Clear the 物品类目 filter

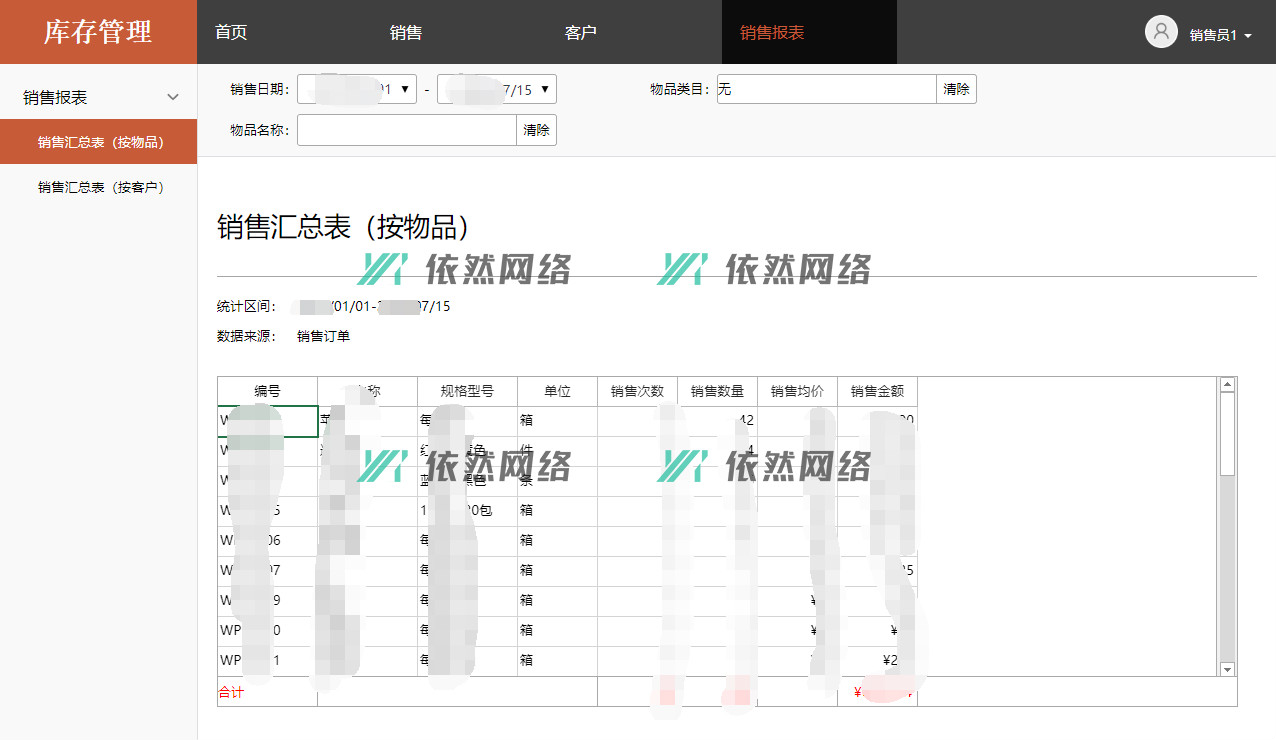point(956,89)
